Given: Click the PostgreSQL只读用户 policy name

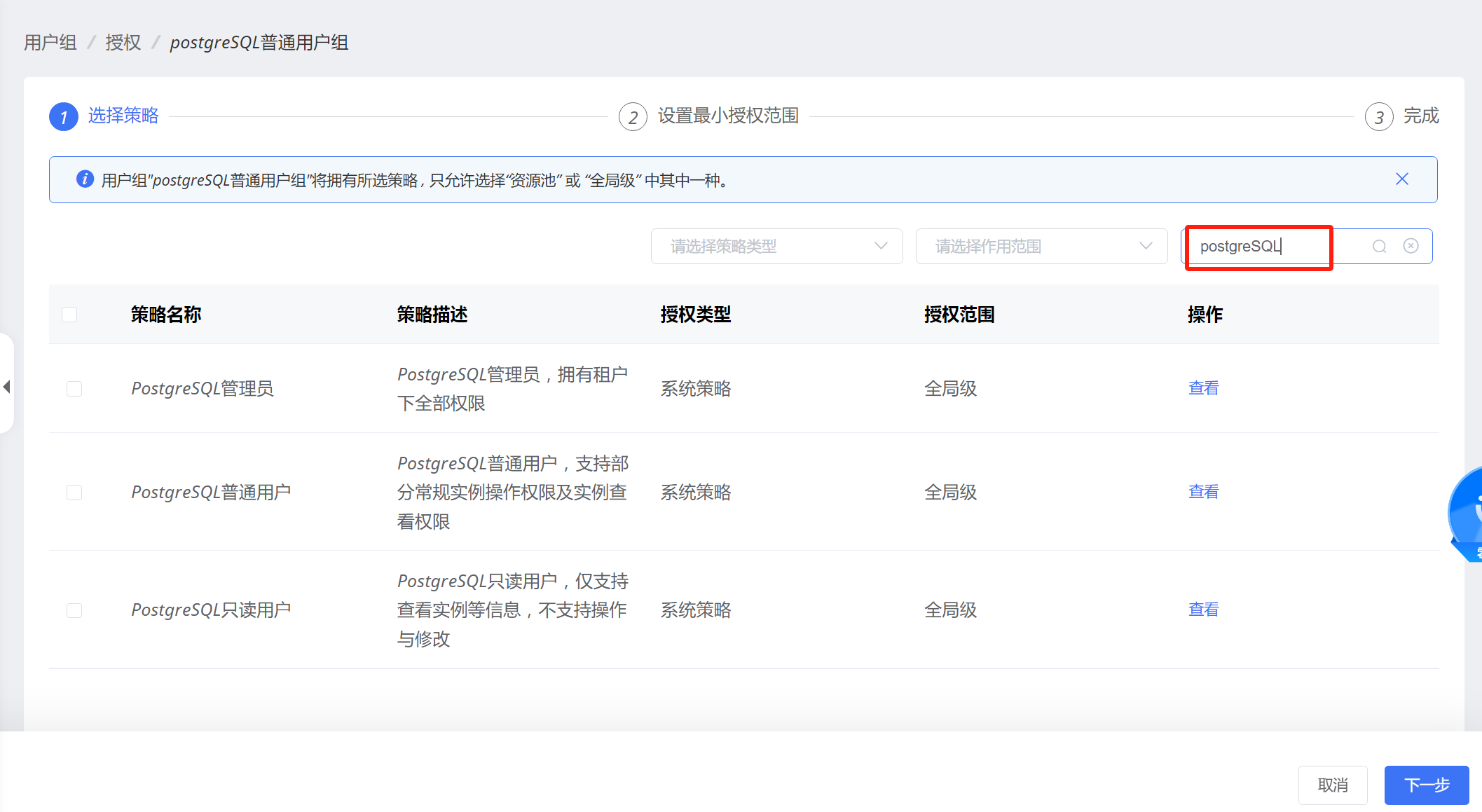Looking at the screenshot, I should tap(211, 610).
